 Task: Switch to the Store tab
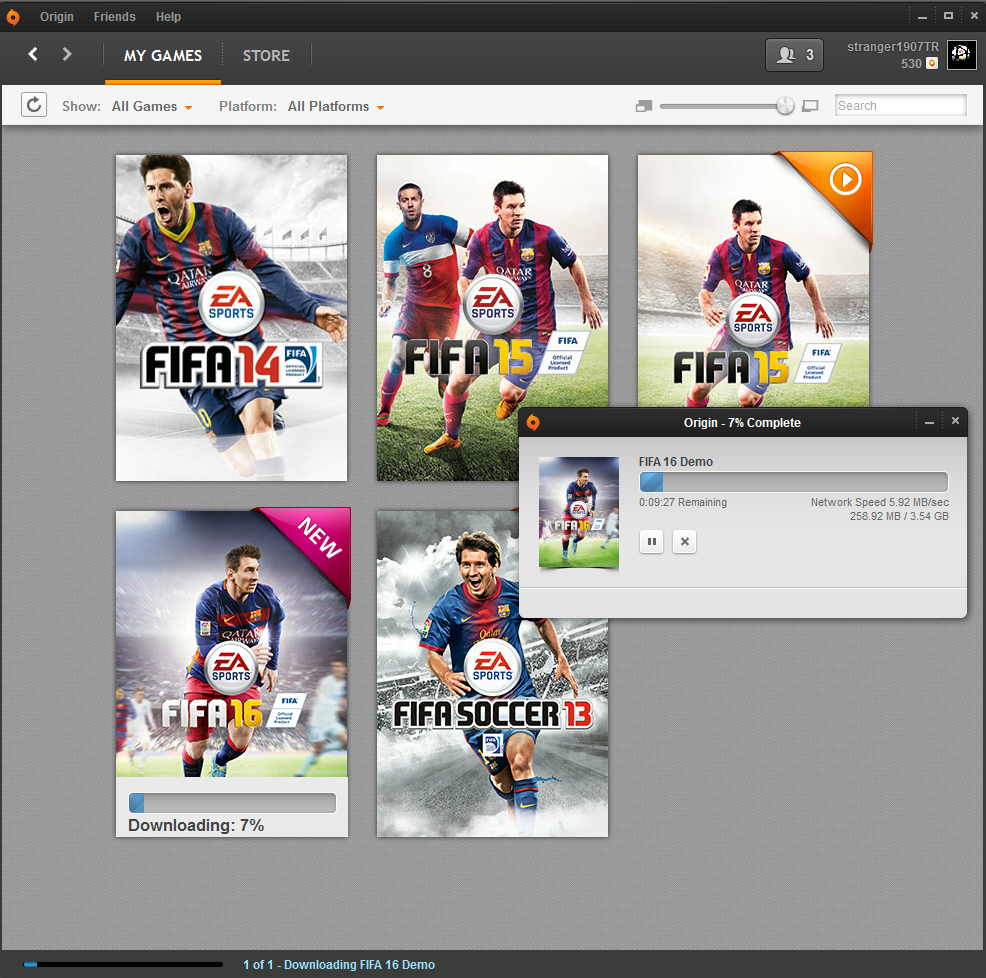(x=266, y=56)
